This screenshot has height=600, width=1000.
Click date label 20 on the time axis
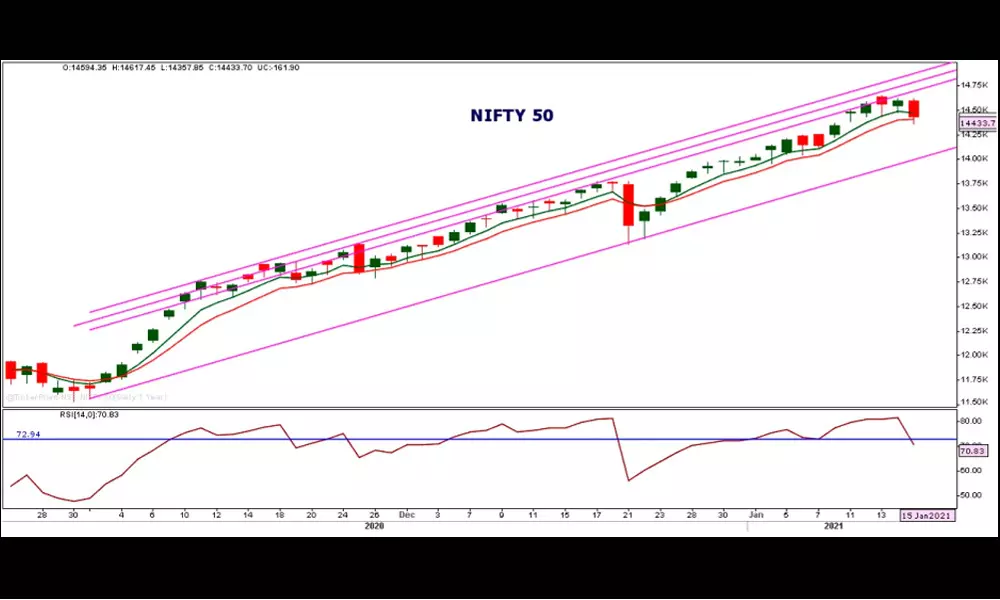311,515
